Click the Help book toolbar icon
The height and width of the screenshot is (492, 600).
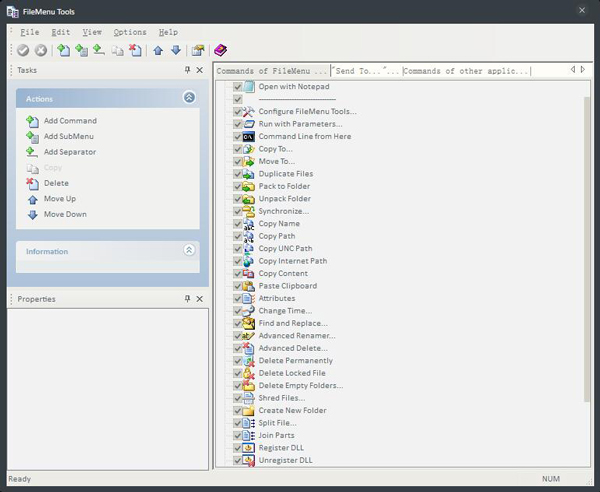220,50
